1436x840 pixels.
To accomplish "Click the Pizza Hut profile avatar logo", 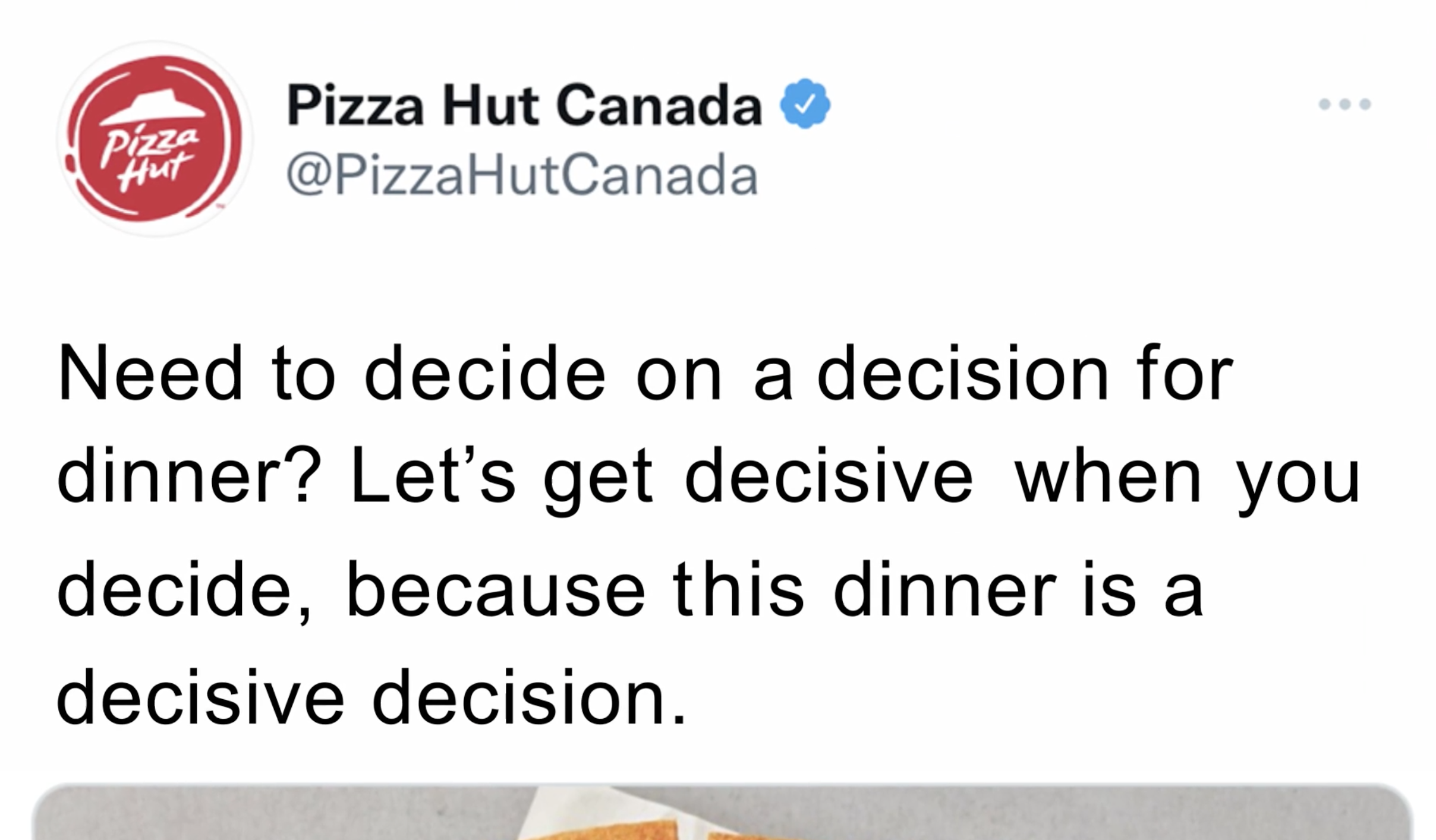I will 155,139.
